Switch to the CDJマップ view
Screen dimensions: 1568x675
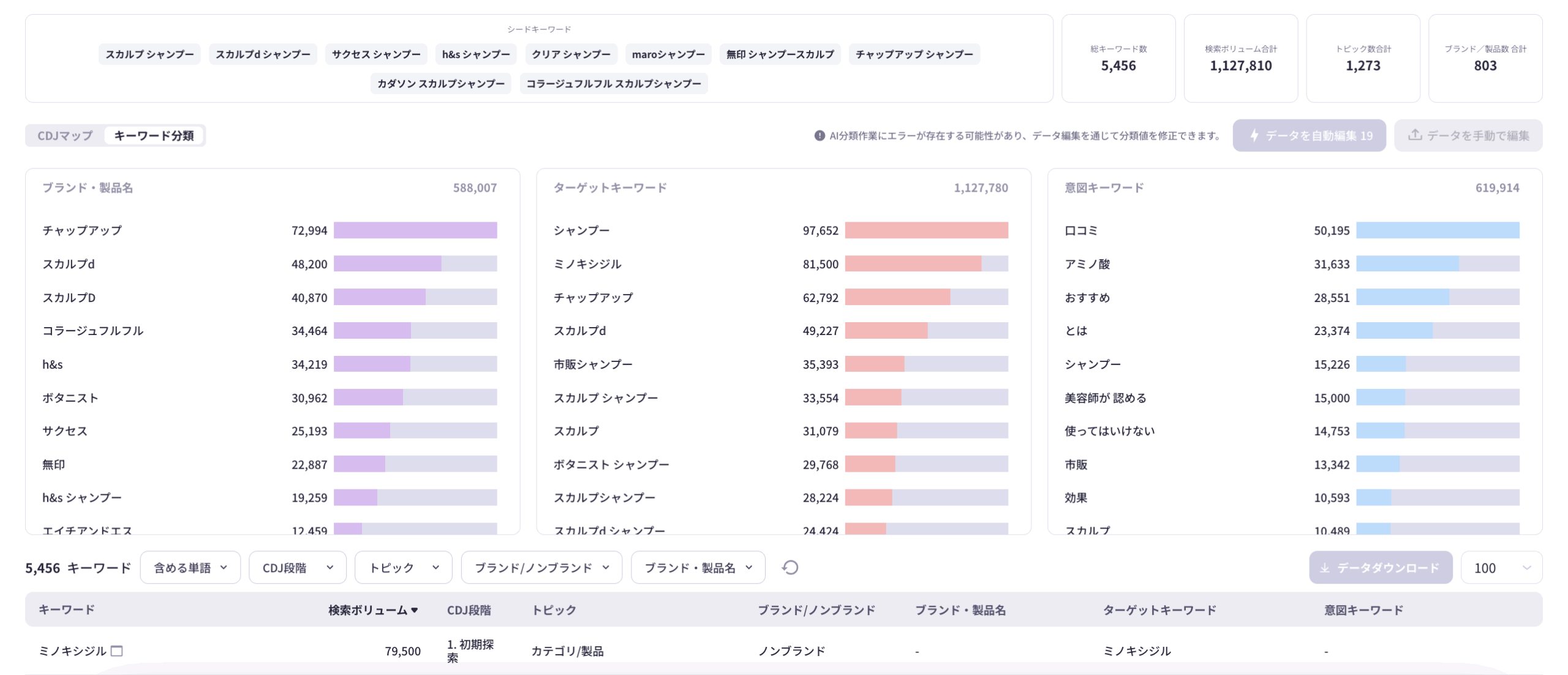pos(65,135)
